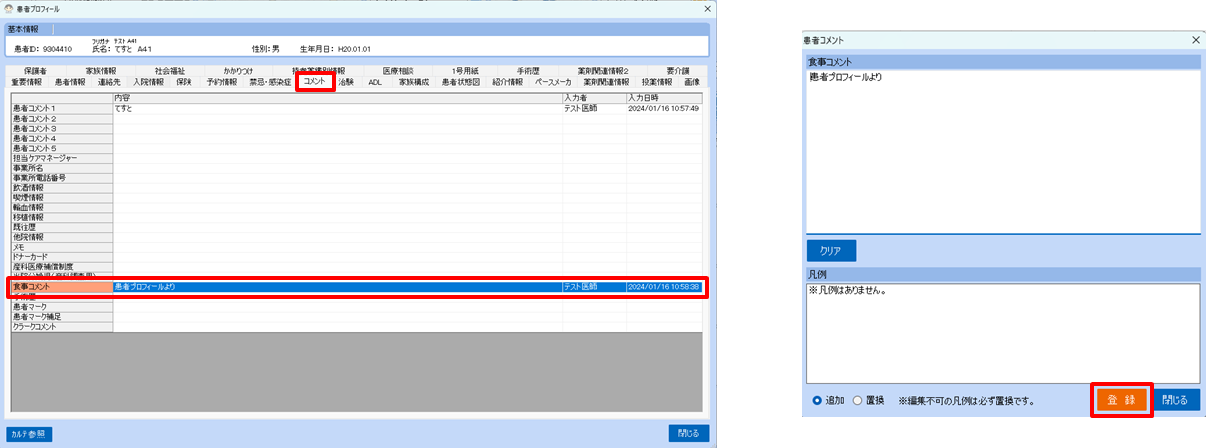This screenshot has width=1206, height=448.
Task: Click the 登録 button
Action: point(1121,400)
